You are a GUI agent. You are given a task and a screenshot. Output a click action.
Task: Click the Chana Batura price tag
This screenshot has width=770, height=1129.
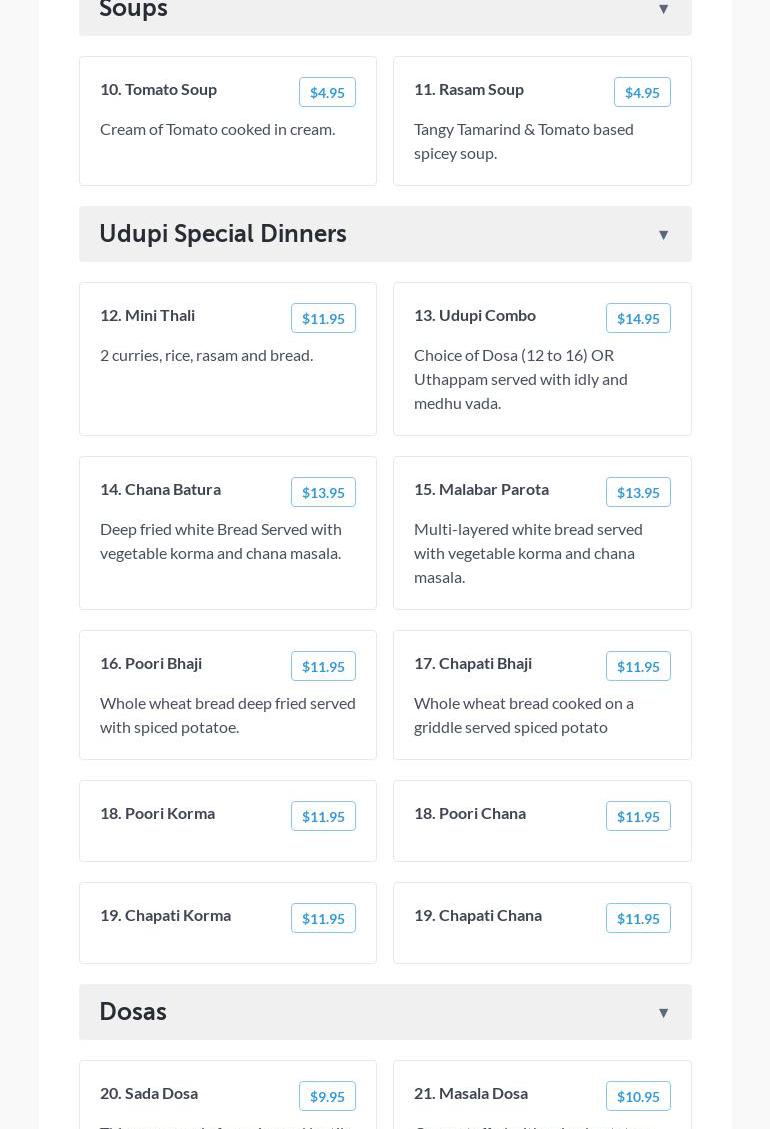pyautogui.click(x=323, y=492)
